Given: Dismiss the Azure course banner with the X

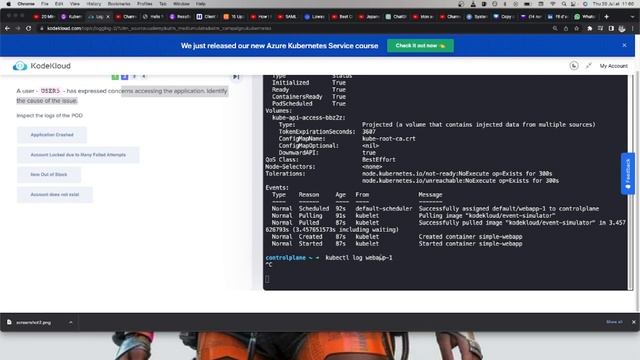Looking at the screenshot, I should 624,45.
